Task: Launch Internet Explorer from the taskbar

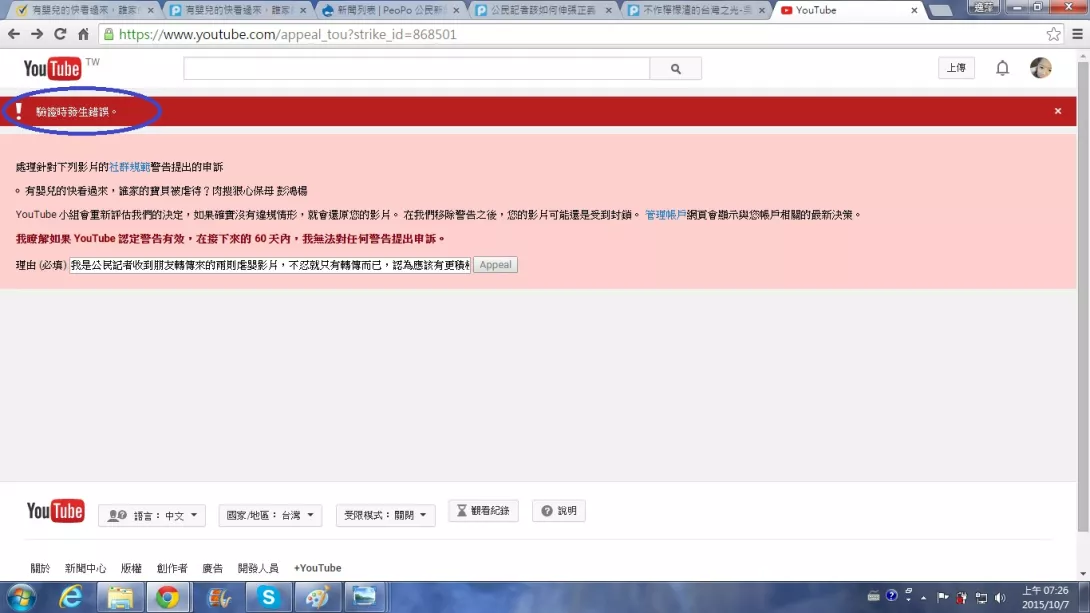Action: point(71,597)
